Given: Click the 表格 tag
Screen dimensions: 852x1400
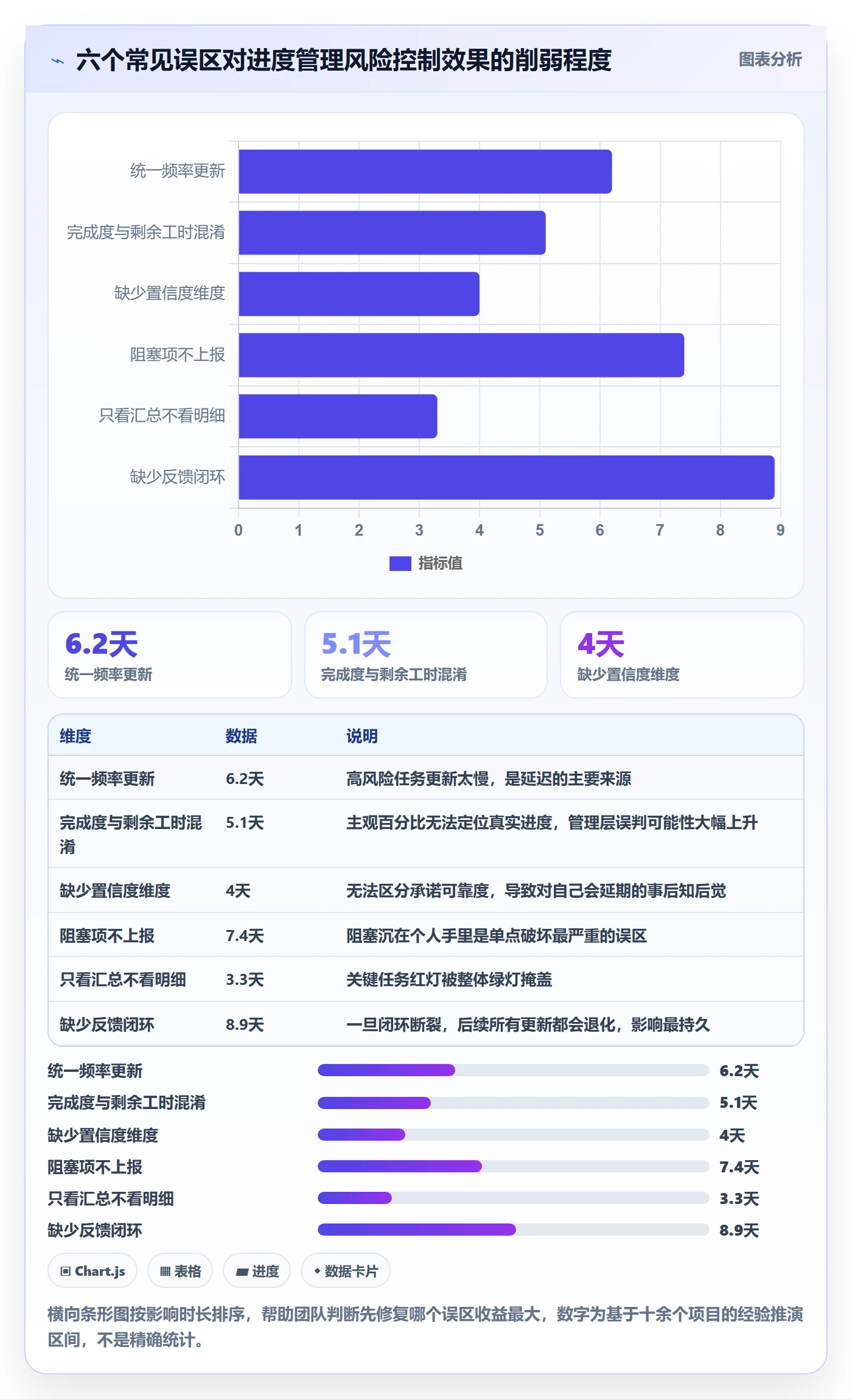Looking at the screenshot, I should pyautogui.click(x=180, y=1271).
